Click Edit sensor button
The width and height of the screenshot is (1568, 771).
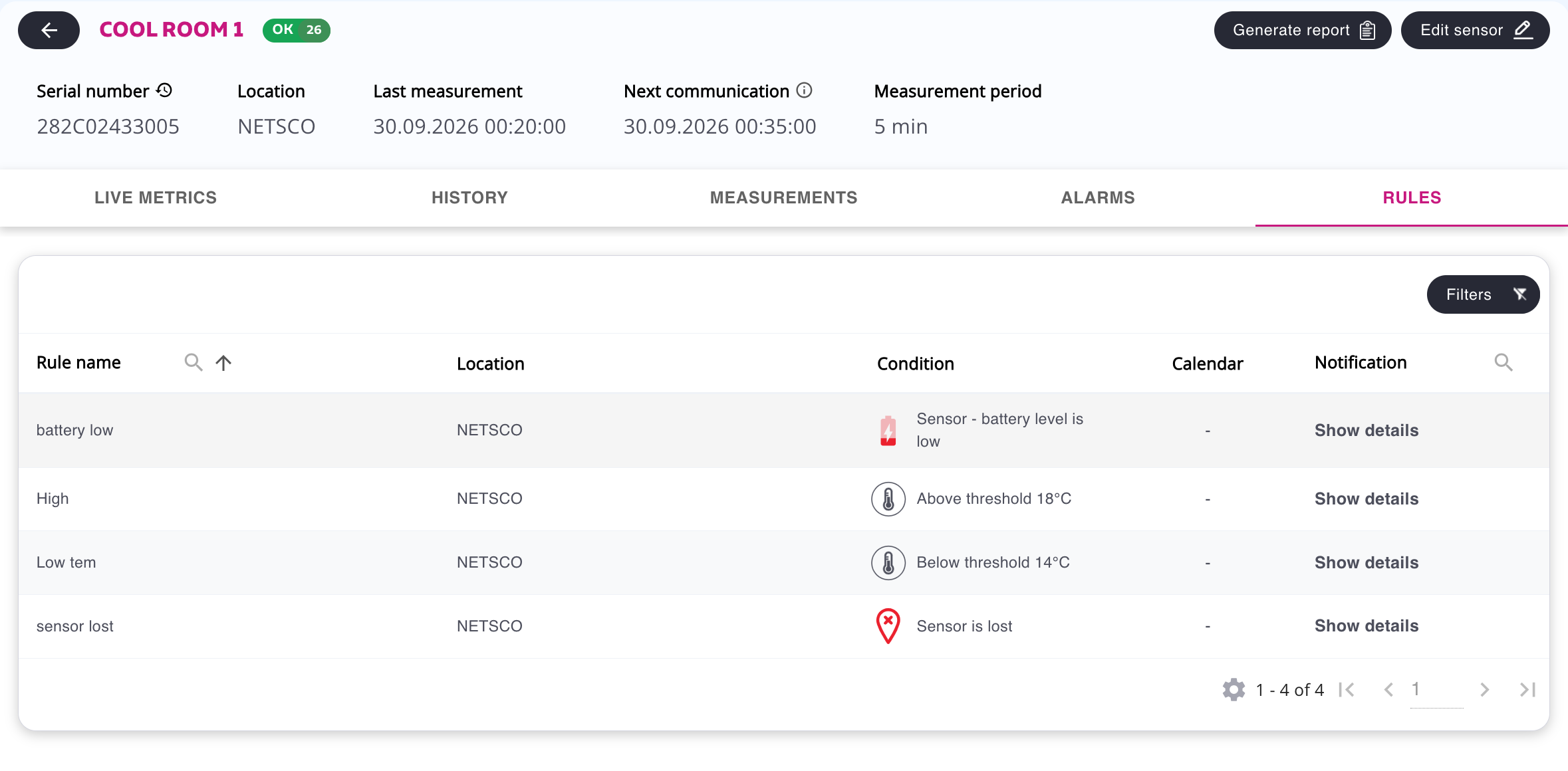(1475, 30)
